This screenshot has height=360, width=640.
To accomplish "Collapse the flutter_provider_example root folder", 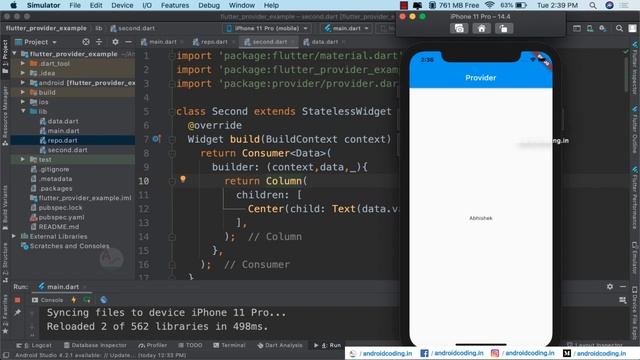I will pos(14,54).
